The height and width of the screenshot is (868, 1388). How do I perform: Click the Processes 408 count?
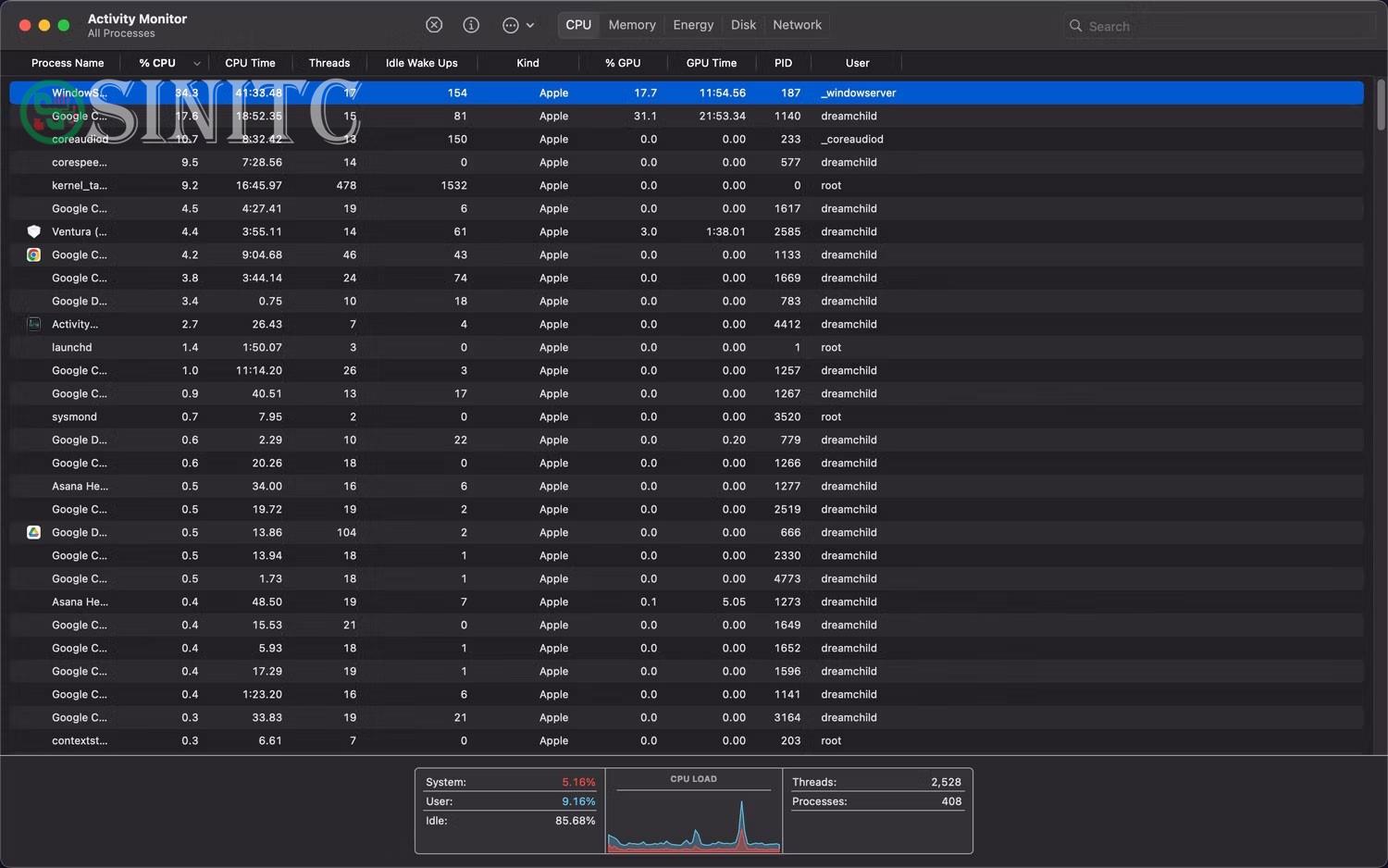pos(951,801)
